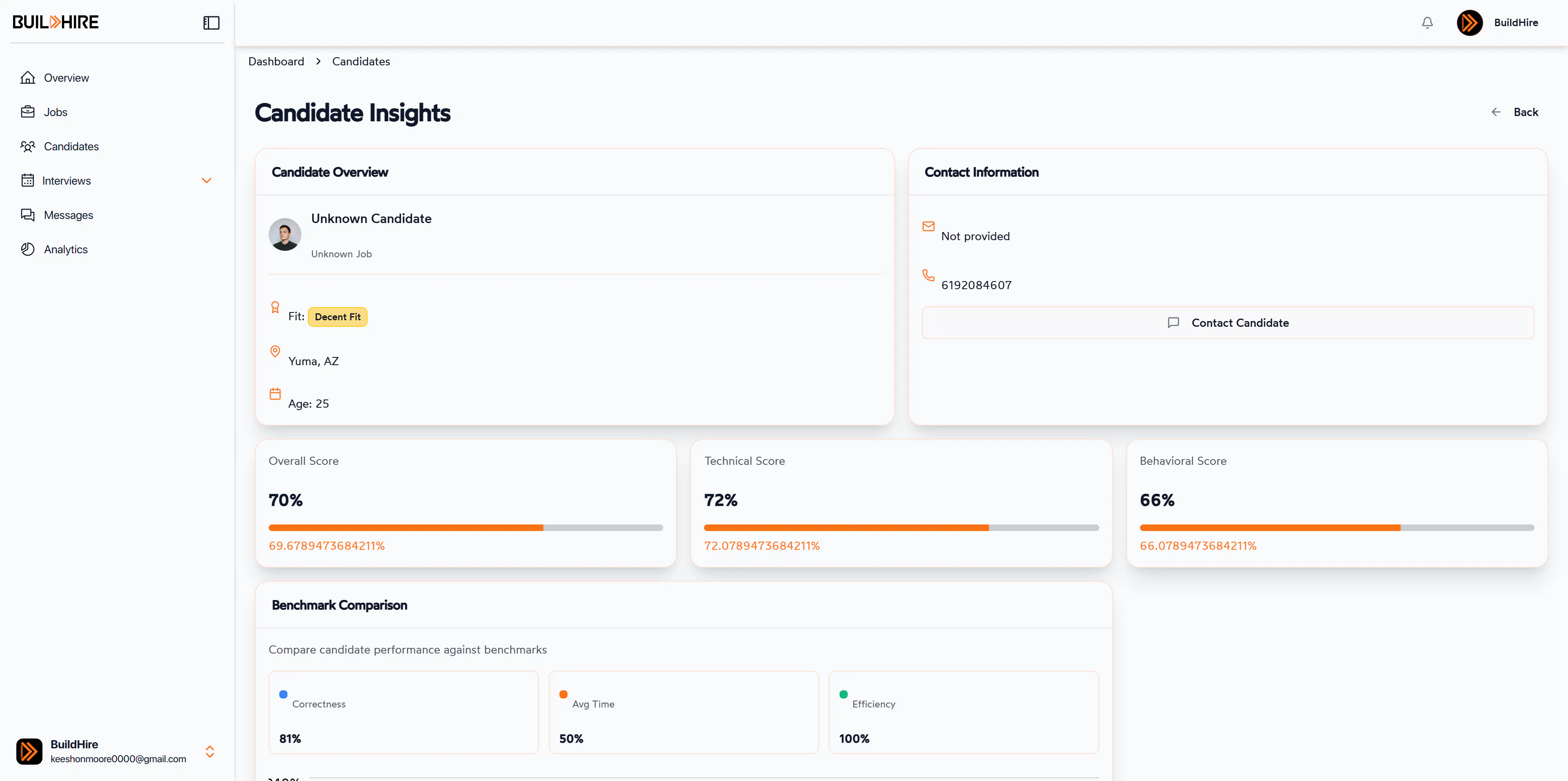Click the Decent Fit badge
1568x781 pixels.
(337, 317)
